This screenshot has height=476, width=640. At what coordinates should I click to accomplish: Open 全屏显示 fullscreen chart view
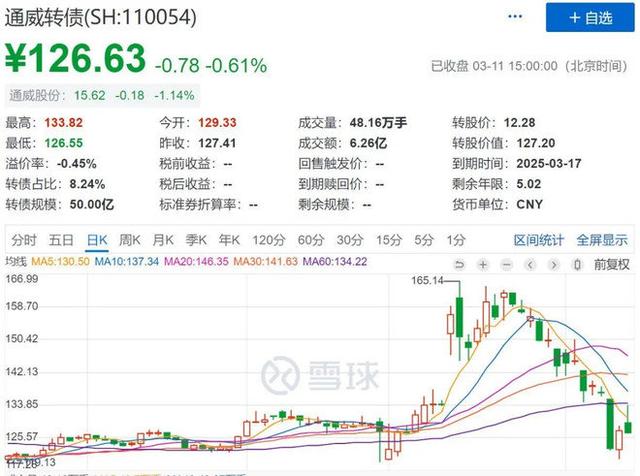tap(602, 240)
